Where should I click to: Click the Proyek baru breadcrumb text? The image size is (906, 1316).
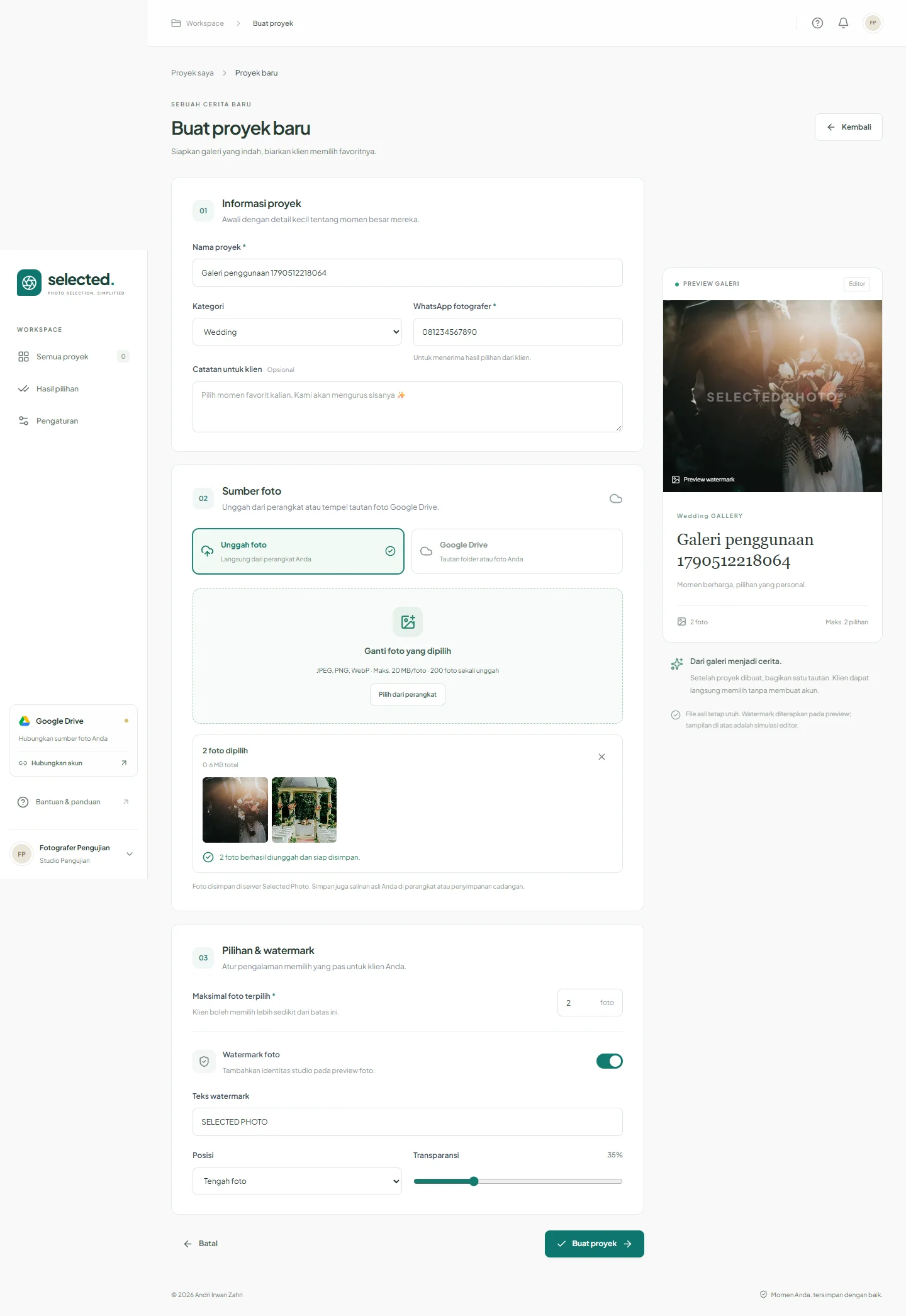(x=257, y=73)
